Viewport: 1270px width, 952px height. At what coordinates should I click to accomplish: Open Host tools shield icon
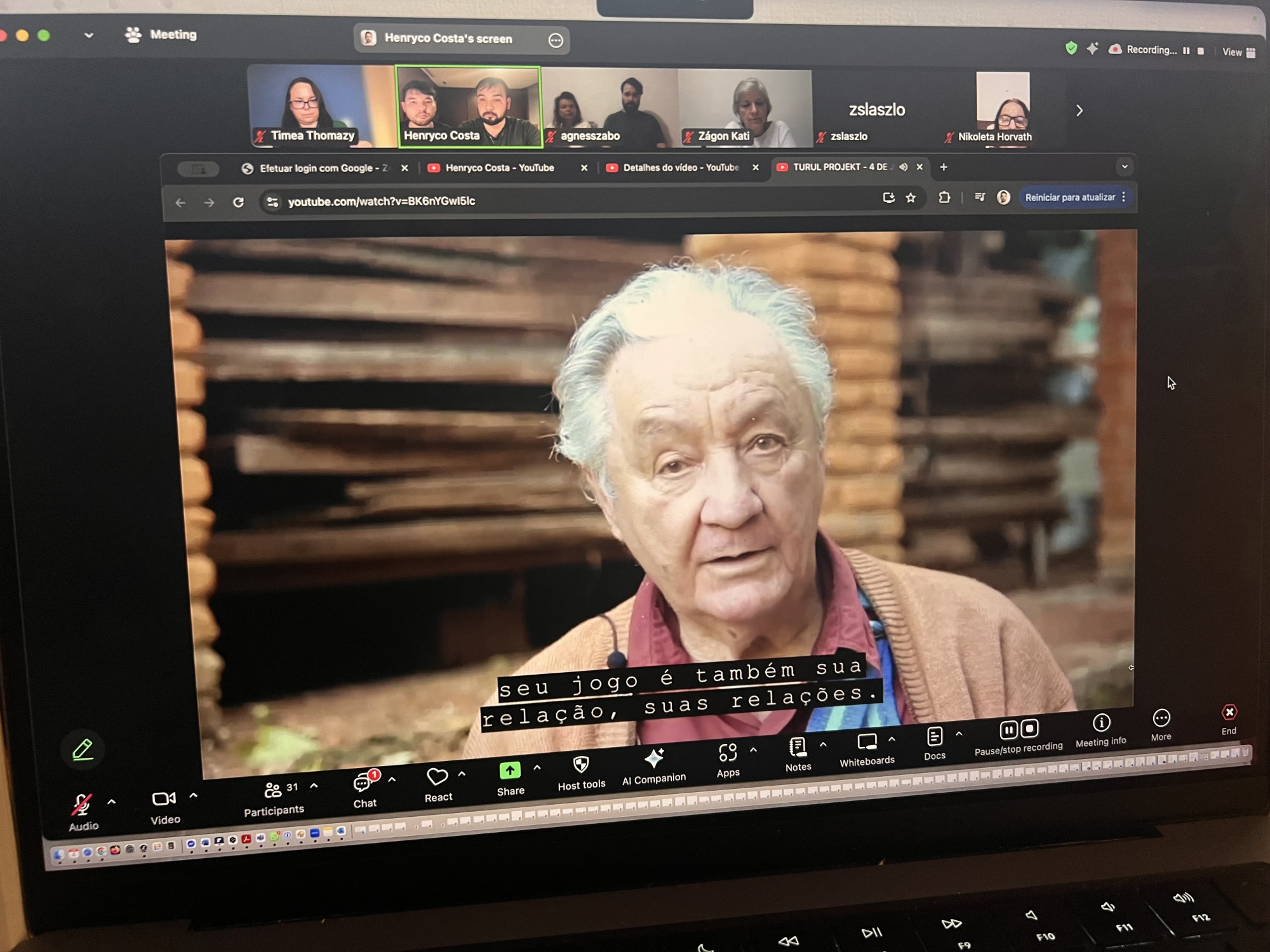coord(580,765)
